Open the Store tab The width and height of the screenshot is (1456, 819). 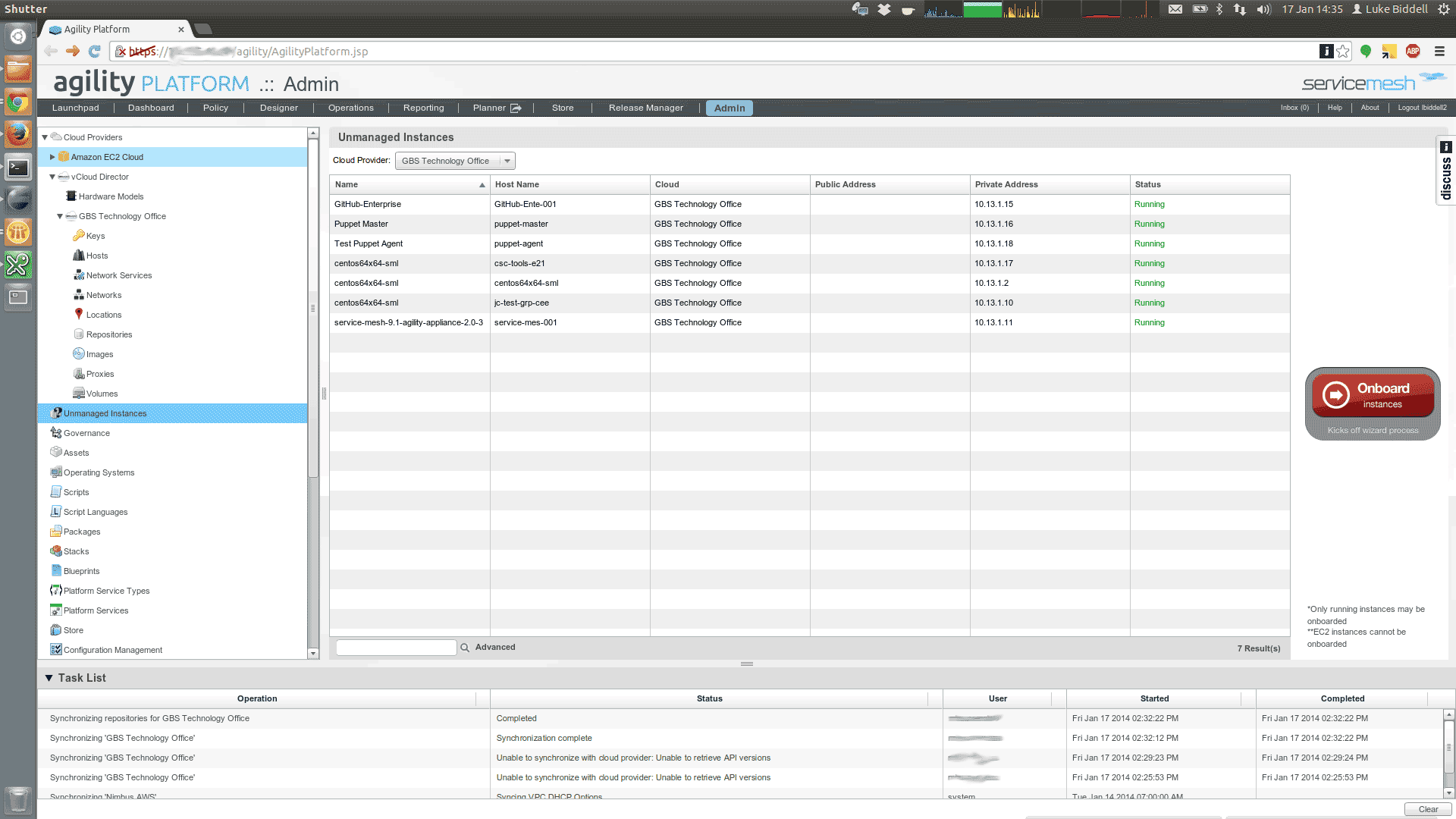[563, 108]
